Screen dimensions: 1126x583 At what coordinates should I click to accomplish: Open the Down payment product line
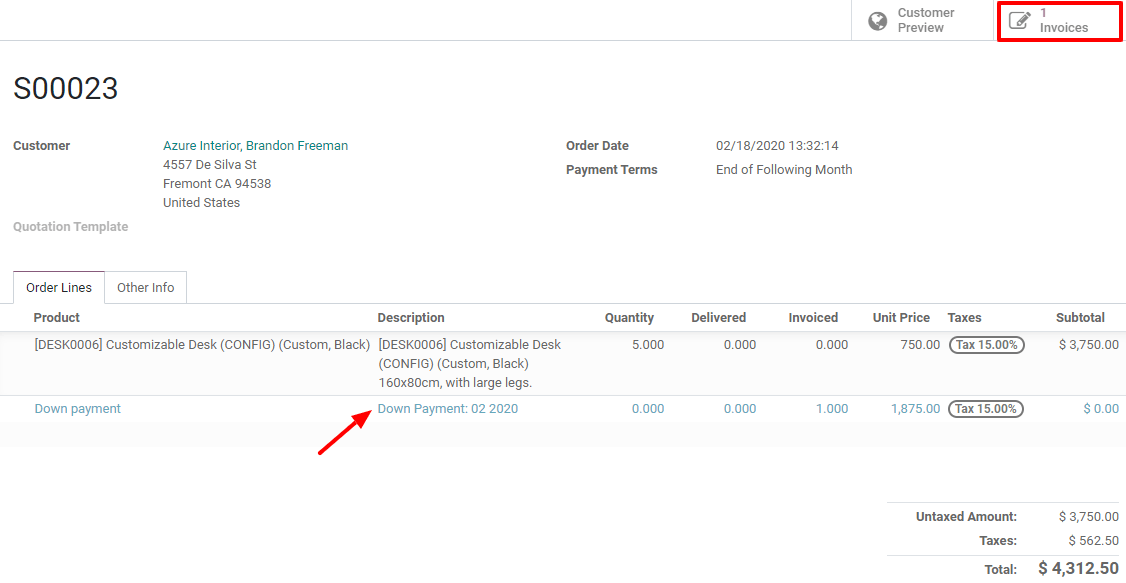pyautogui.click(x=77, y=408)
